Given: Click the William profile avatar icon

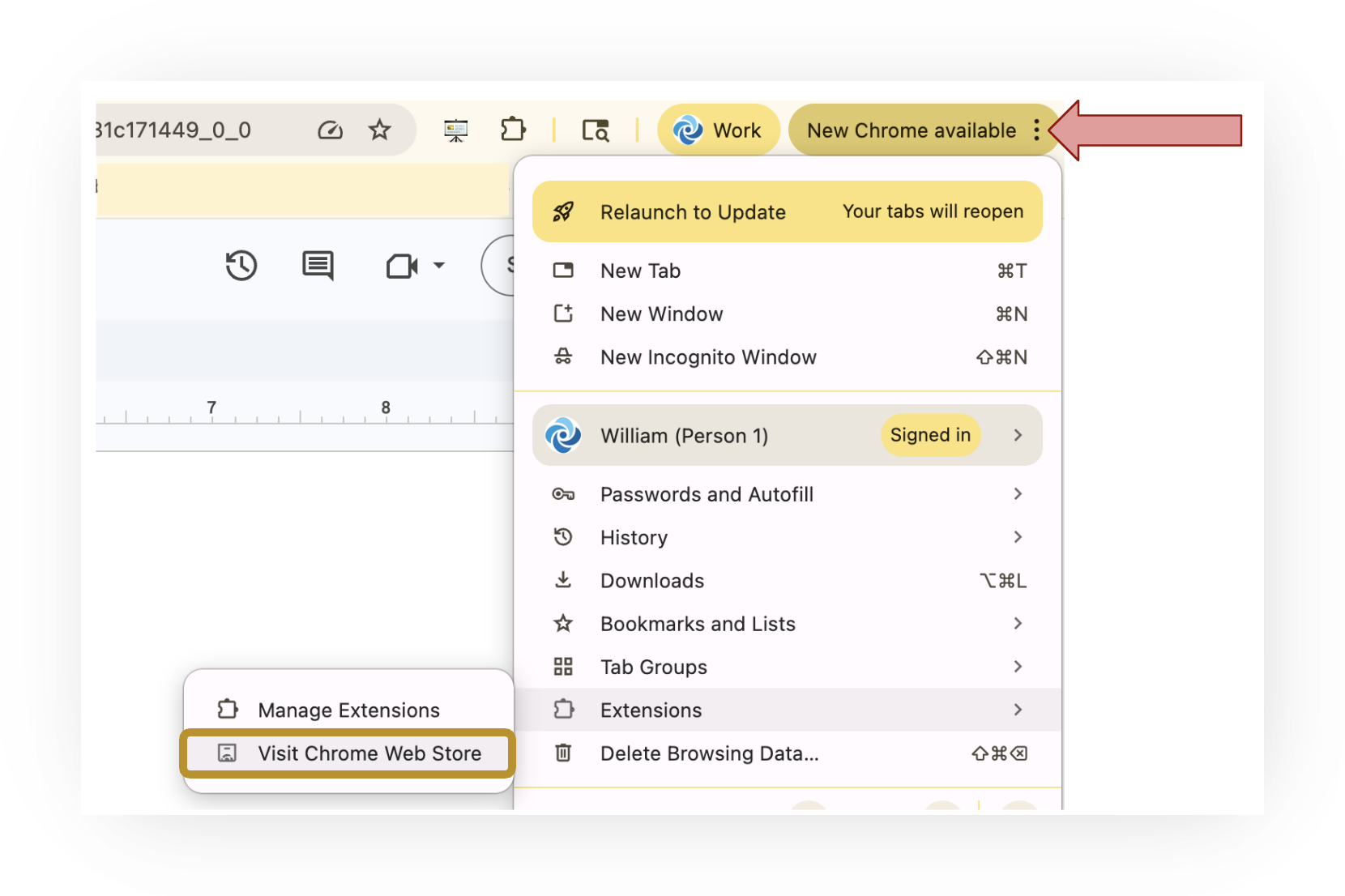Looking at the screenshot, I should click(x=563, y=435).
